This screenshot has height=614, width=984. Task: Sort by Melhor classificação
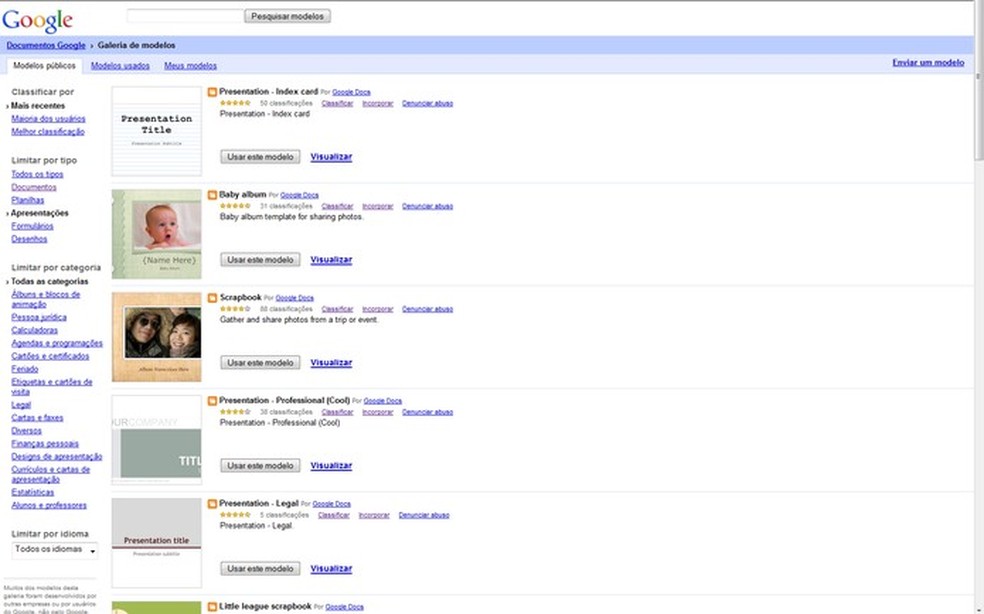[x=48, y=132]
